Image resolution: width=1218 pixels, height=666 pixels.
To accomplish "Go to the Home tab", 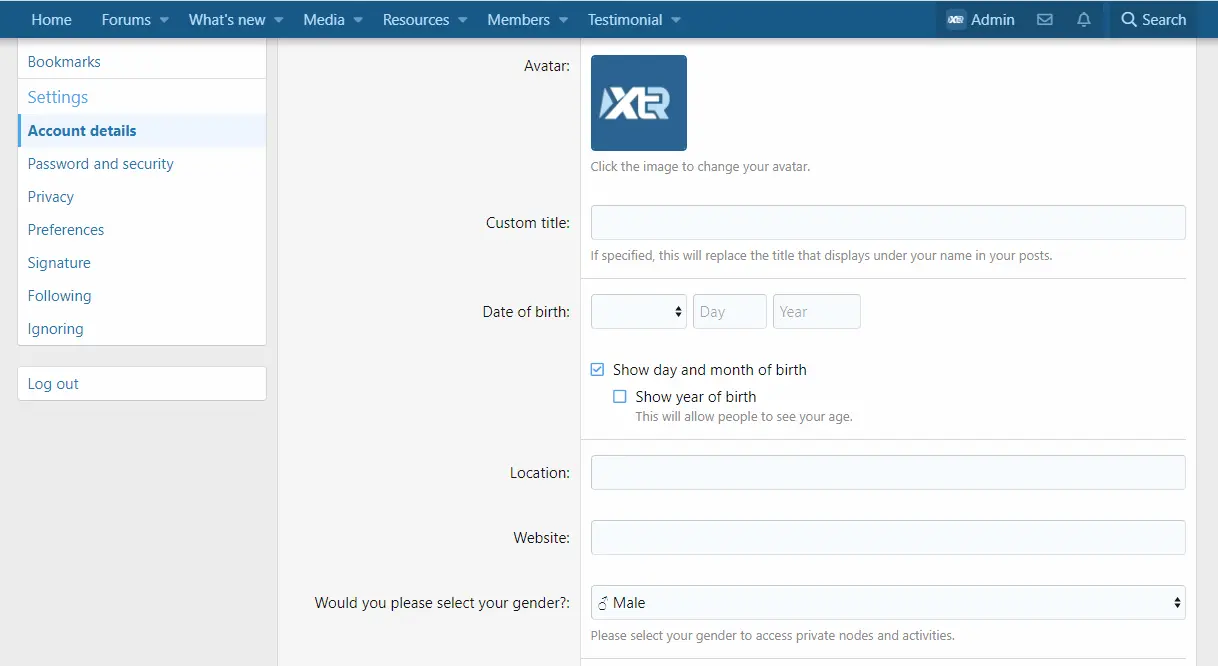I will click(52, 20).
